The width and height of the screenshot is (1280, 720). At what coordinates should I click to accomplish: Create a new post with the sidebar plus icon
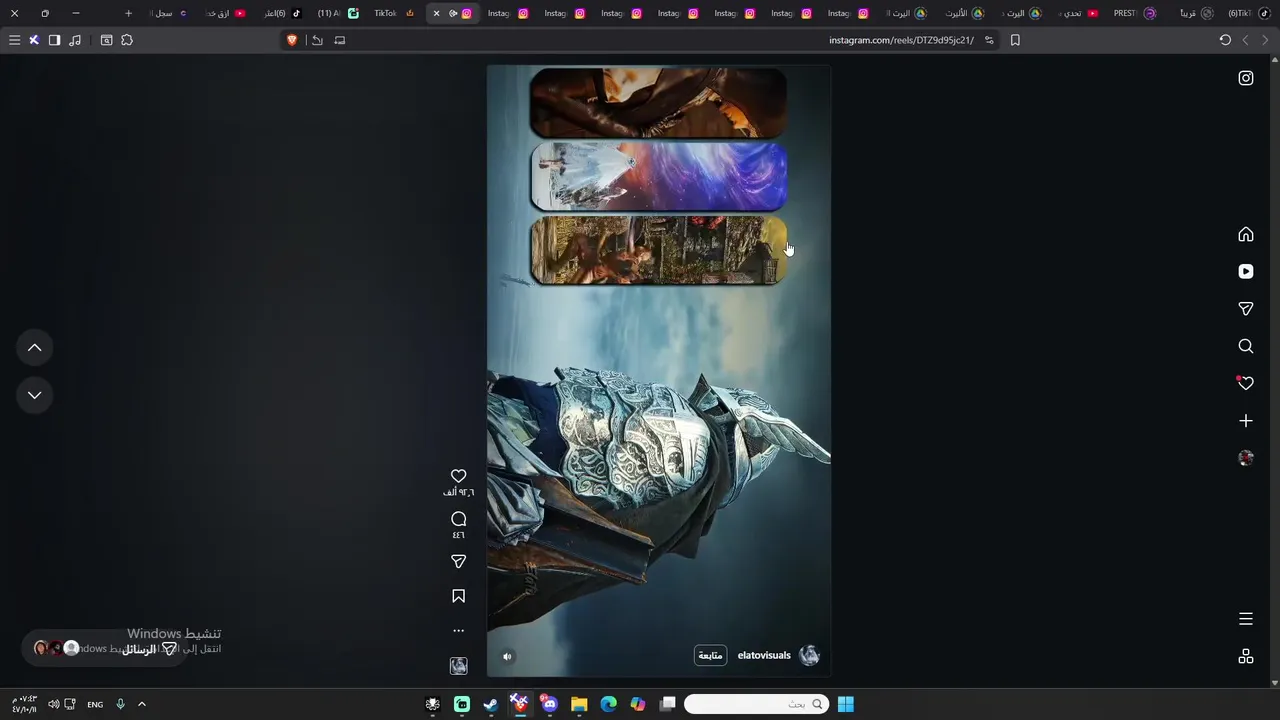tap(1246, 421)
